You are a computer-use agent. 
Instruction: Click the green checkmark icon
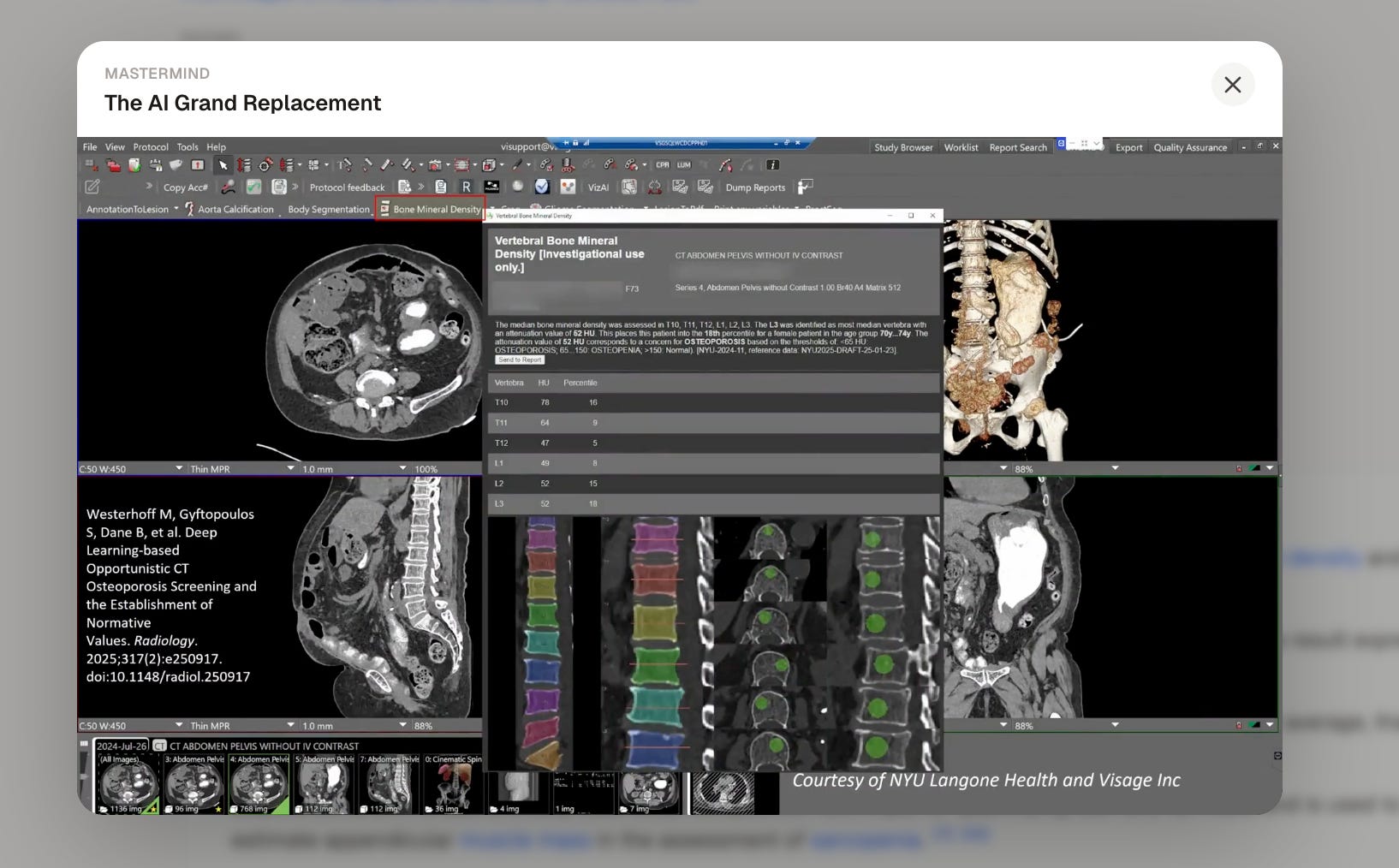[x=253, y=187]
